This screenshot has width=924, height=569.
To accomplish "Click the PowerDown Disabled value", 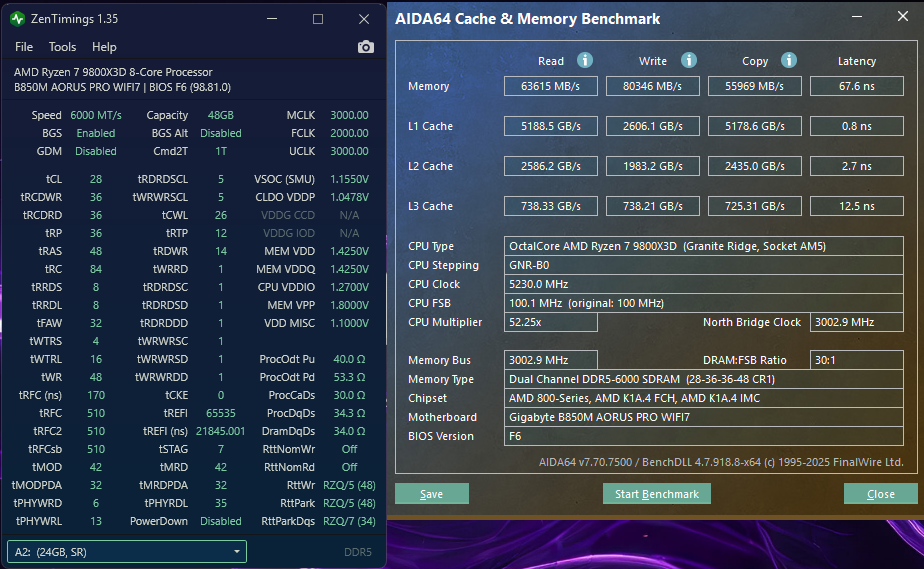I will coord(220,521).
